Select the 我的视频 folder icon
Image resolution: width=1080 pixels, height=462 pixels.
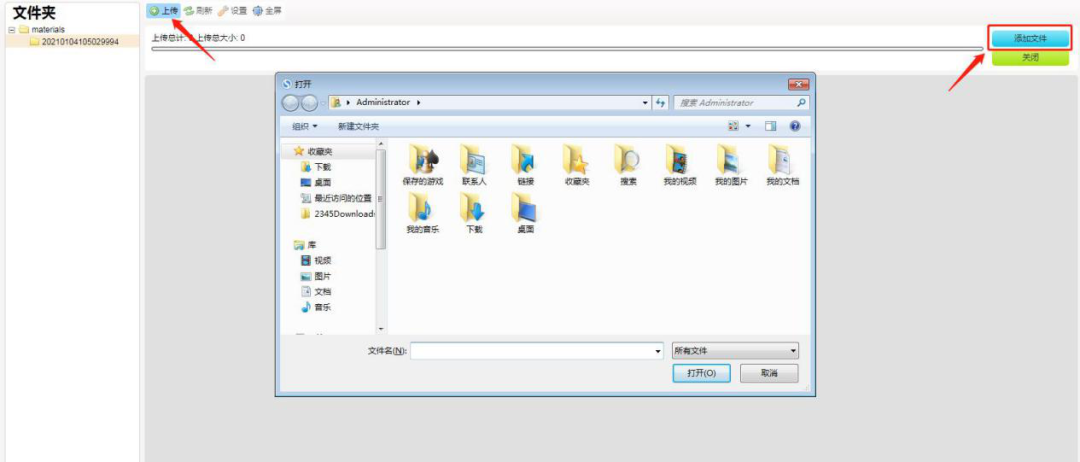pyautogui.click(x=679, y=160)
